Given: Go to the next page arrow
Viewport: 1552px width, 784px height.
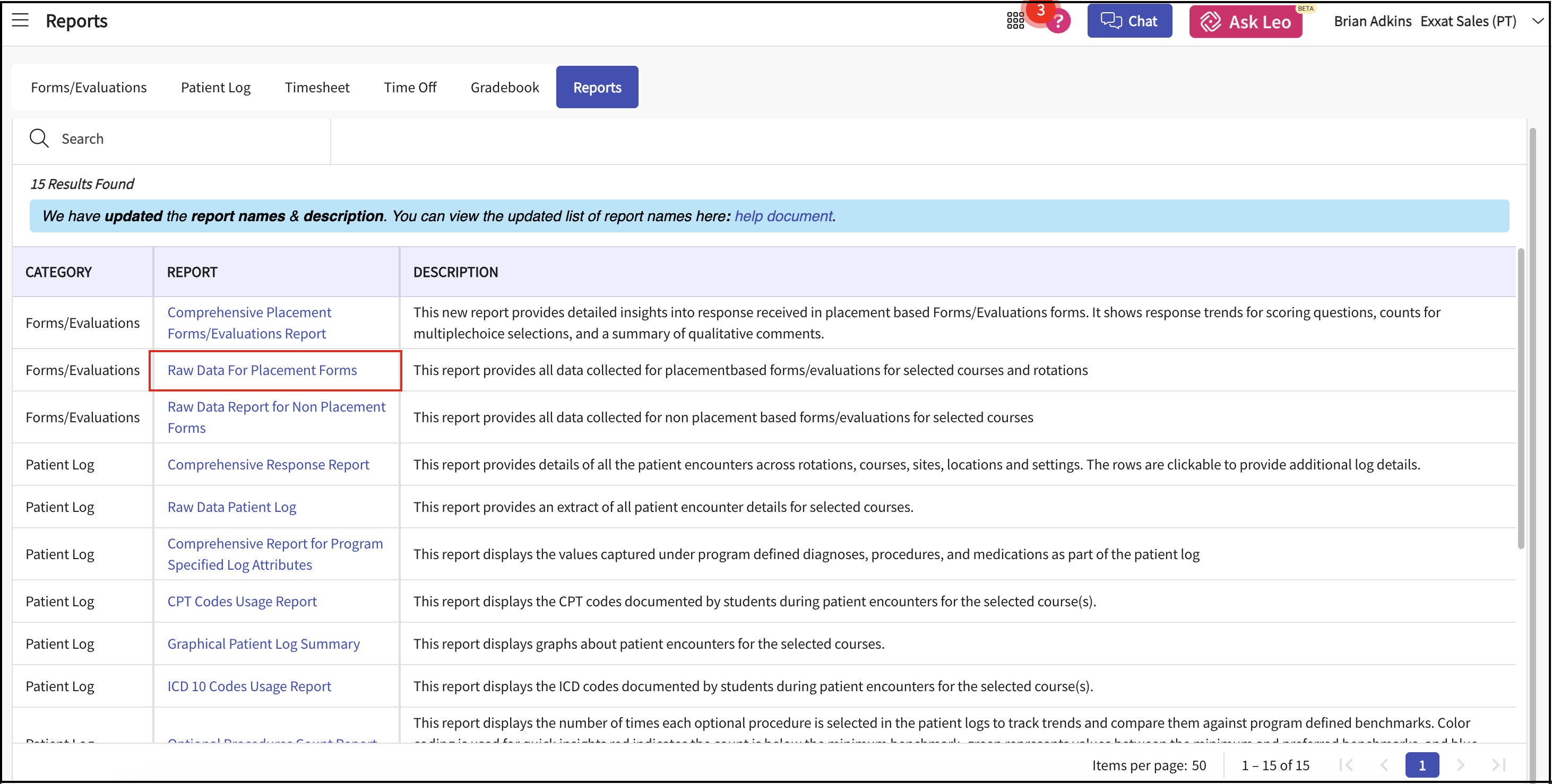Looking at the screenshot, I should click(1460, 765).
